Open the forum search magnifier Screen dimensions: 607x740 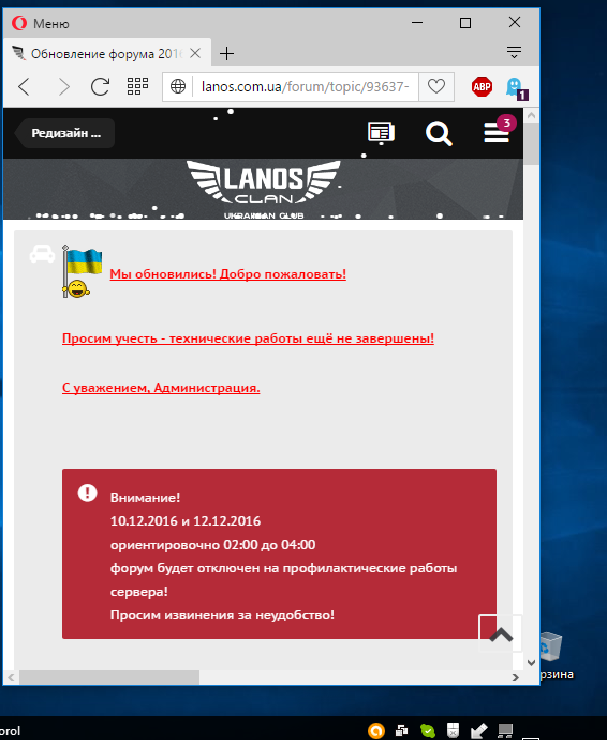(x=438, y=133)
